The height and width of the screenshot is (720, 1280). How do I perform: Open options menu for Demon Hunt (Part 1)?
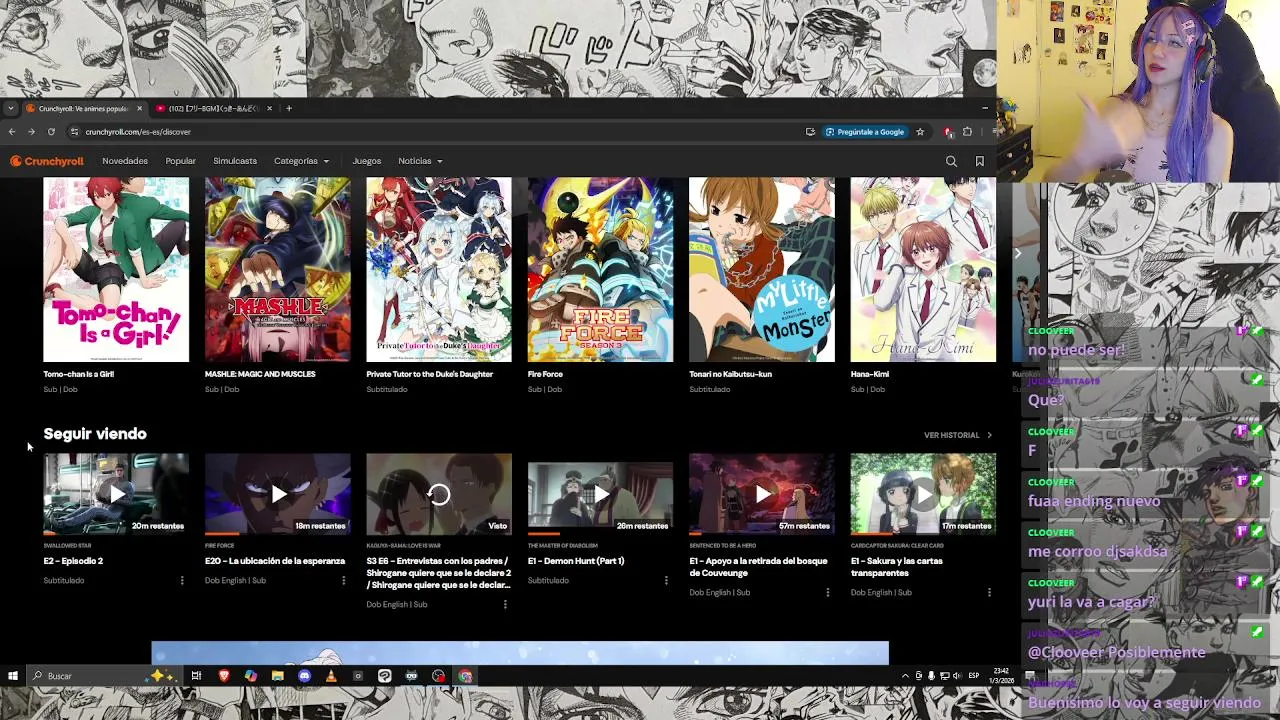click(x=666, y=580)
